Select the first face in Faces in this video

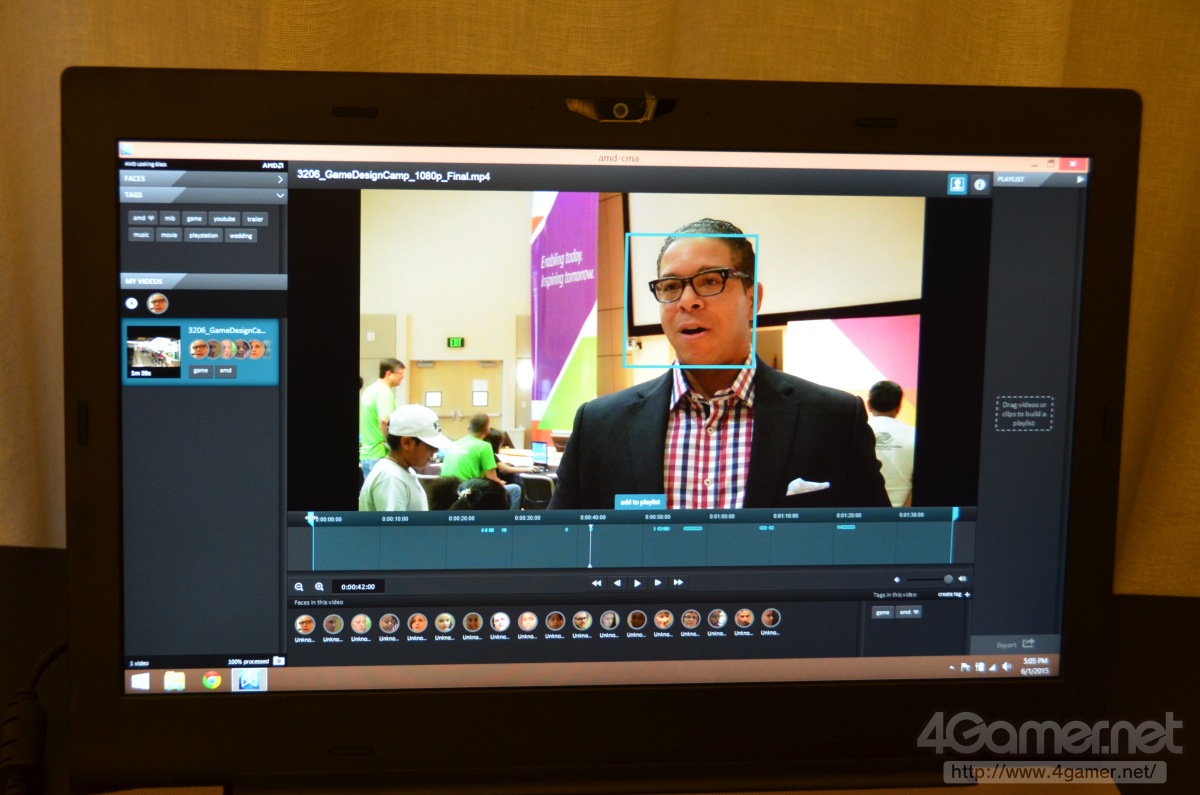(305, 623)
